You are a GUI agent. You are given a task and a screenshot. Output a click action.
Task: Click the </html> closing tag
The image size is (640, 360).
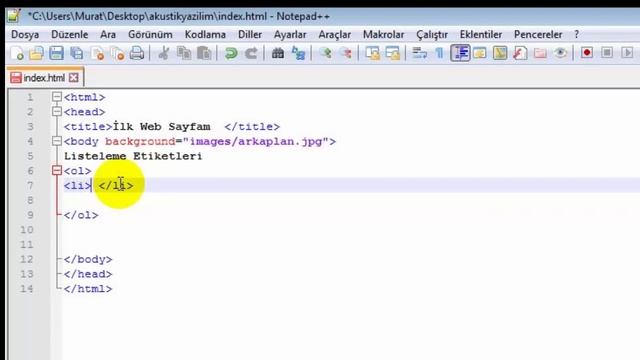(x=88, y=289)
